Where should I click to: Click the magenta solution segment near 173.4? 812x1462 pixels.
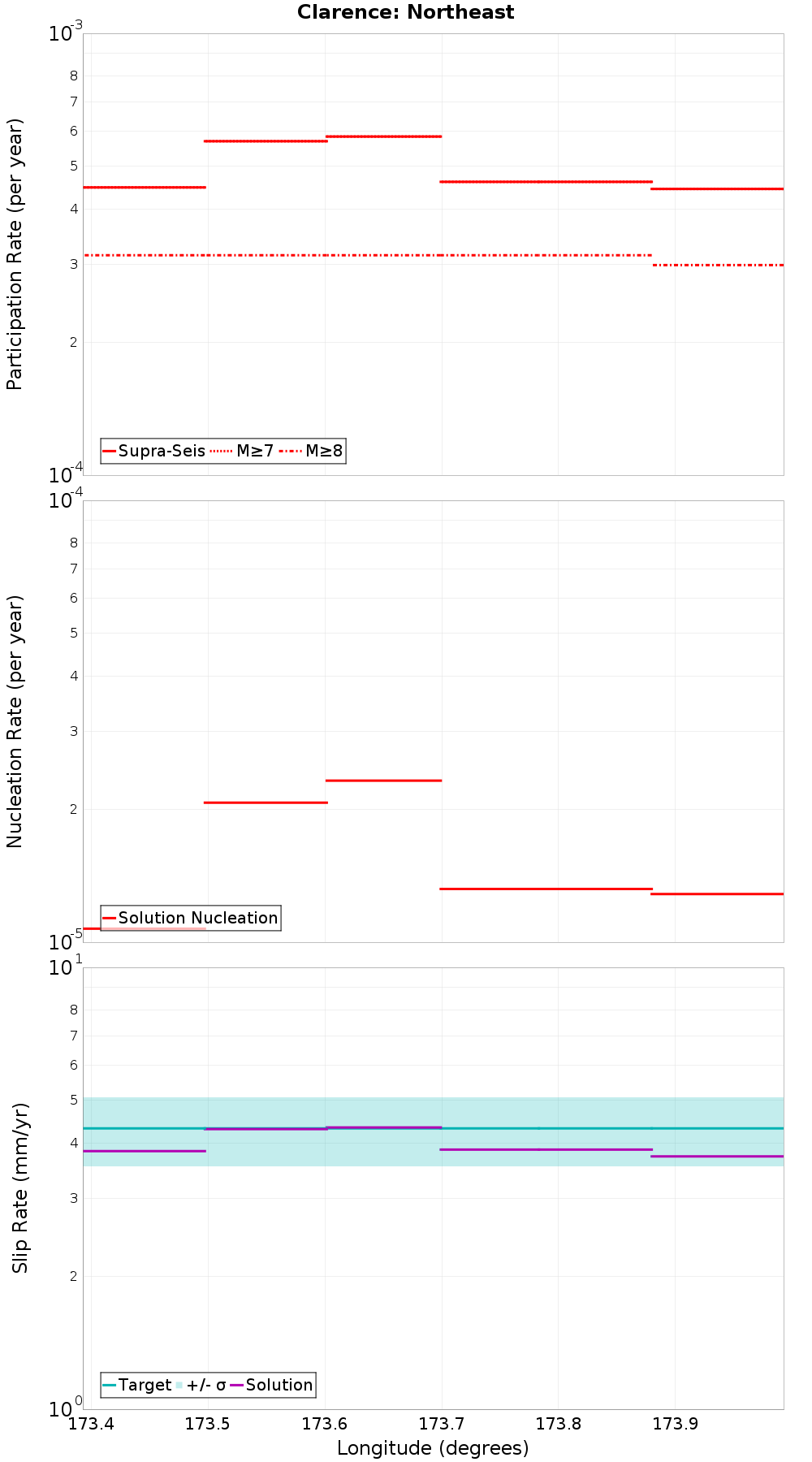[145, 1151]
